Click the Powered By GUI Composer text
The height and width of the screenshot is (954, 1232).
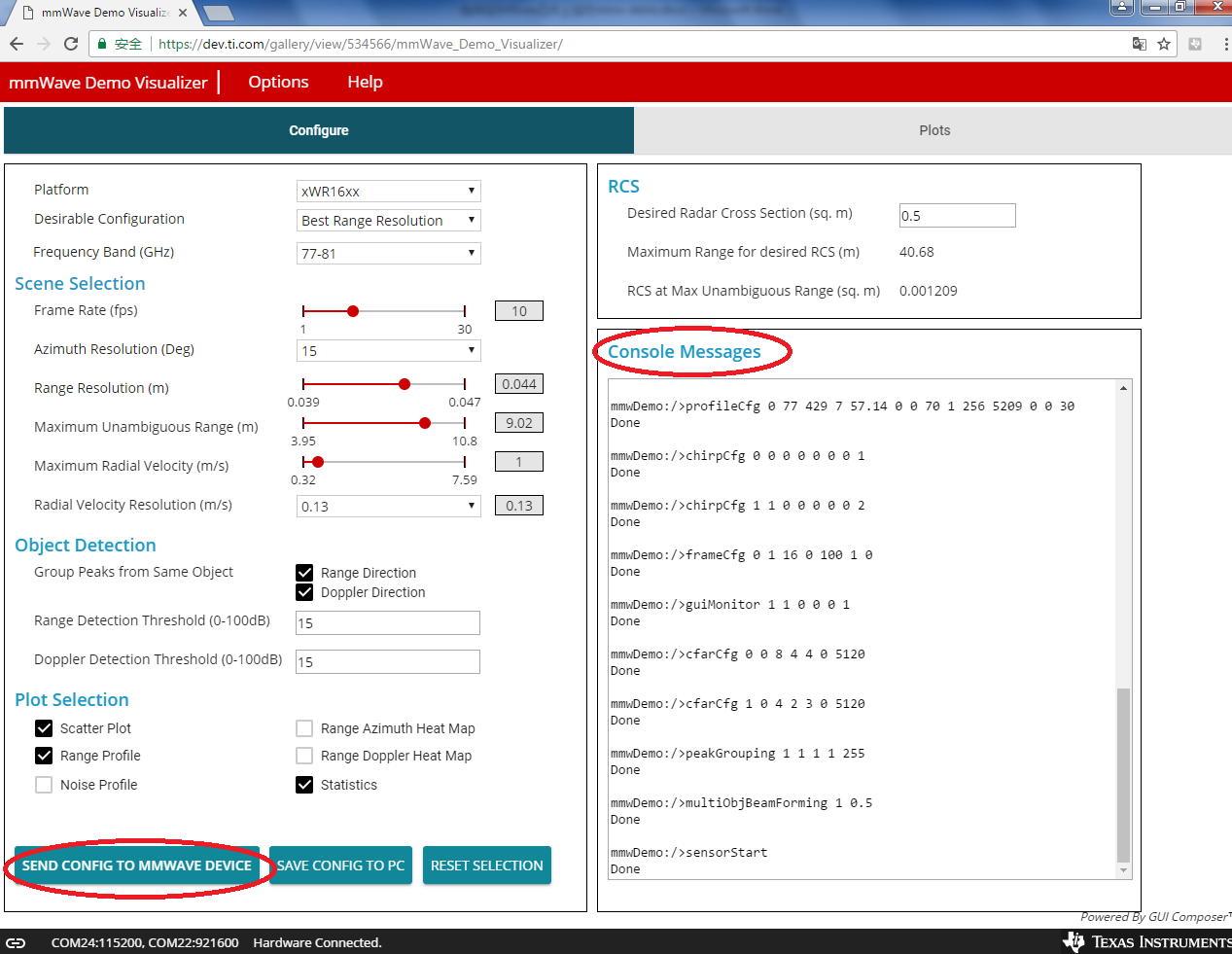pos(1155,917)
